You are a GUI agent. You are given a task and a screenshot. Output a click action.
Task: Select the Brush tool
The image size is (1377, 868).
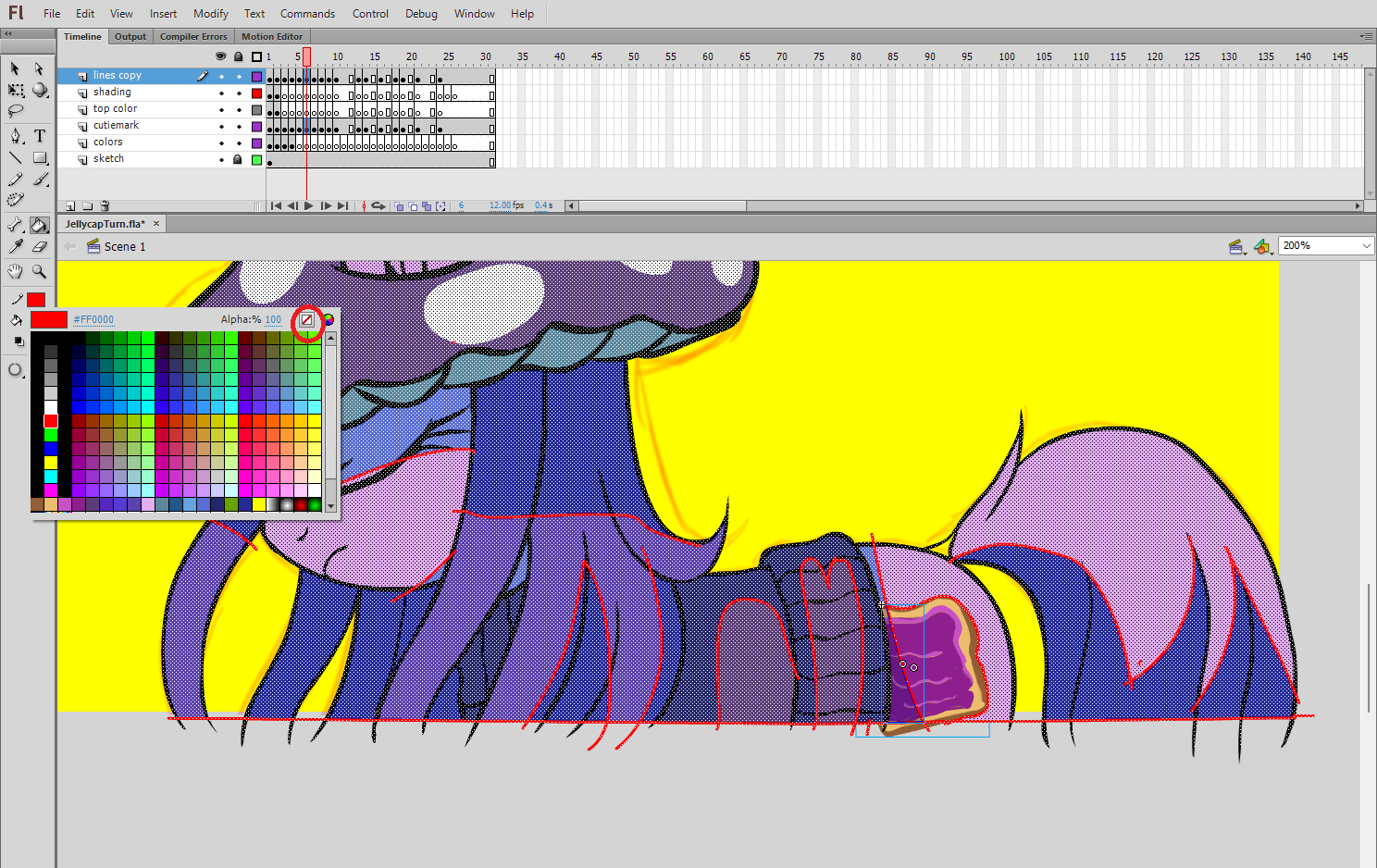pyautogui.click(x=40, y=179)
